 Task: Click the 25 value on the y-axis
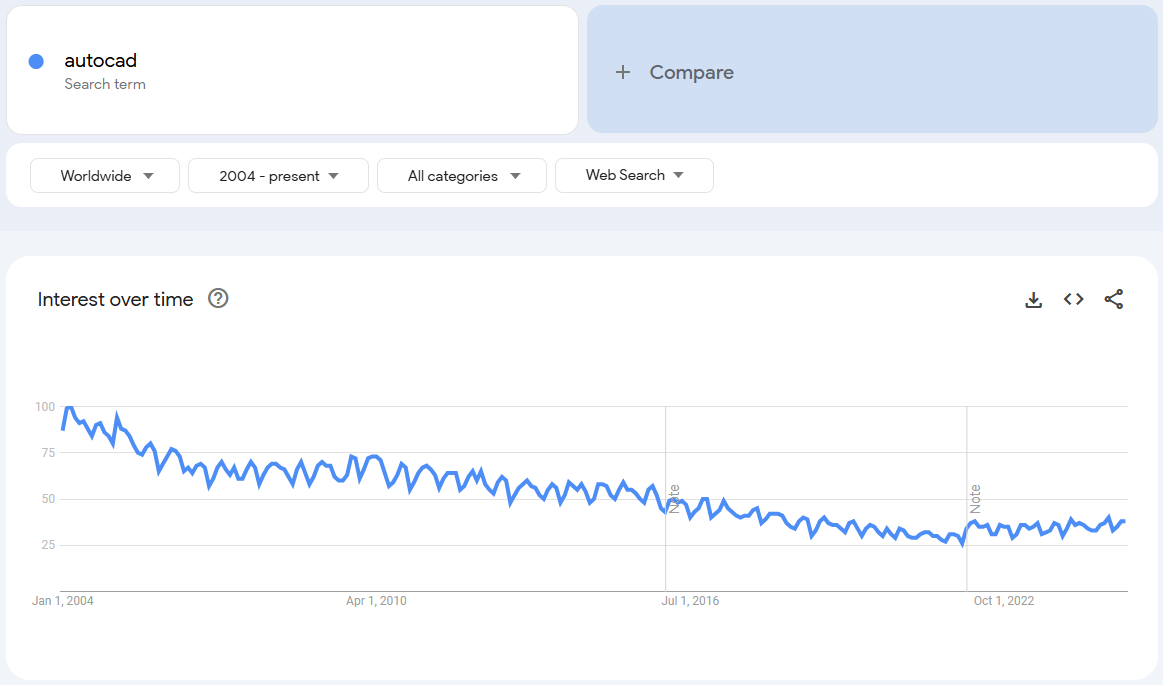tap(48, 545)
